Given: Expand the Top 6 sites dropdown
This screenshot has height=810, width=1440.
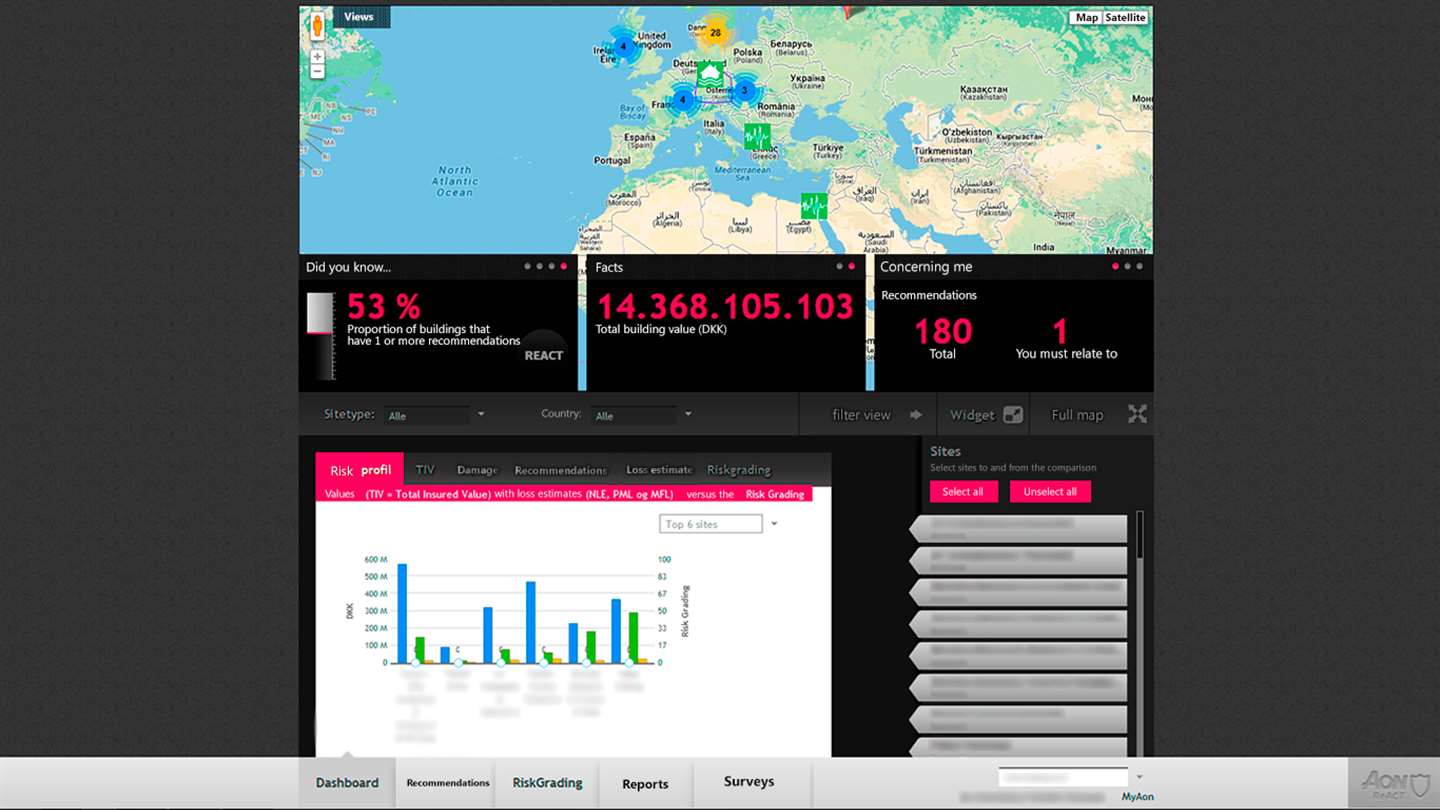Looking at the screenshot, I should pos(718,524).
